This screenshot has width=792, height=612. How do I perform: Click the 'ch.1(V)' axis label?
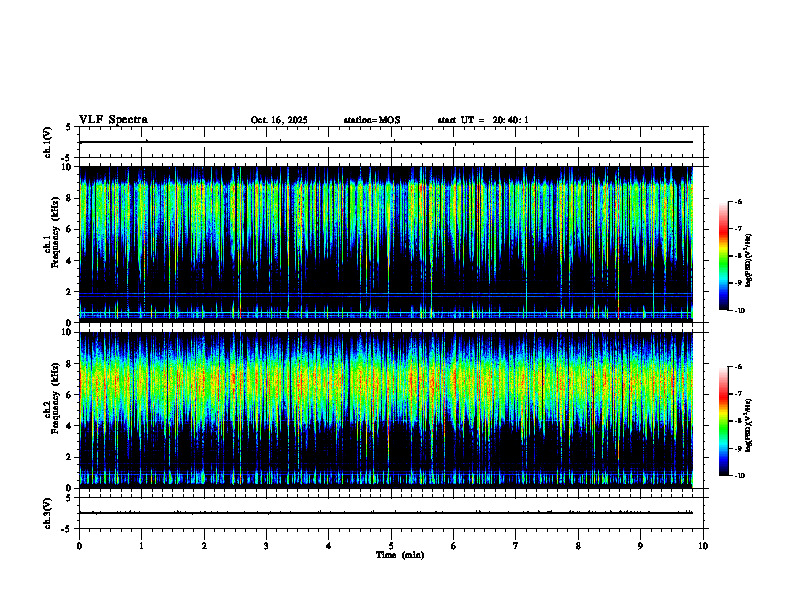(x=48, y=142)
